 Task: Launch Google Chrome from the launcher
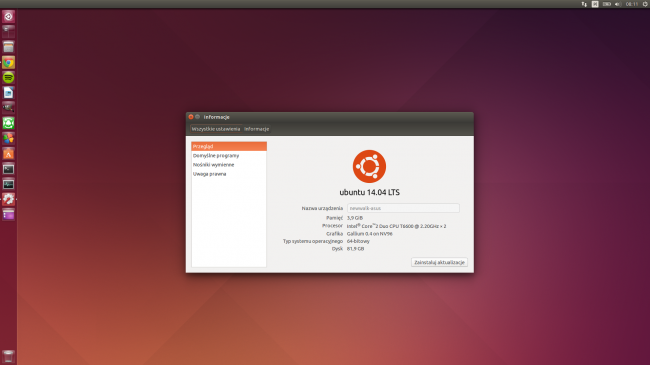pyautogui.click(x=8, y=62)
